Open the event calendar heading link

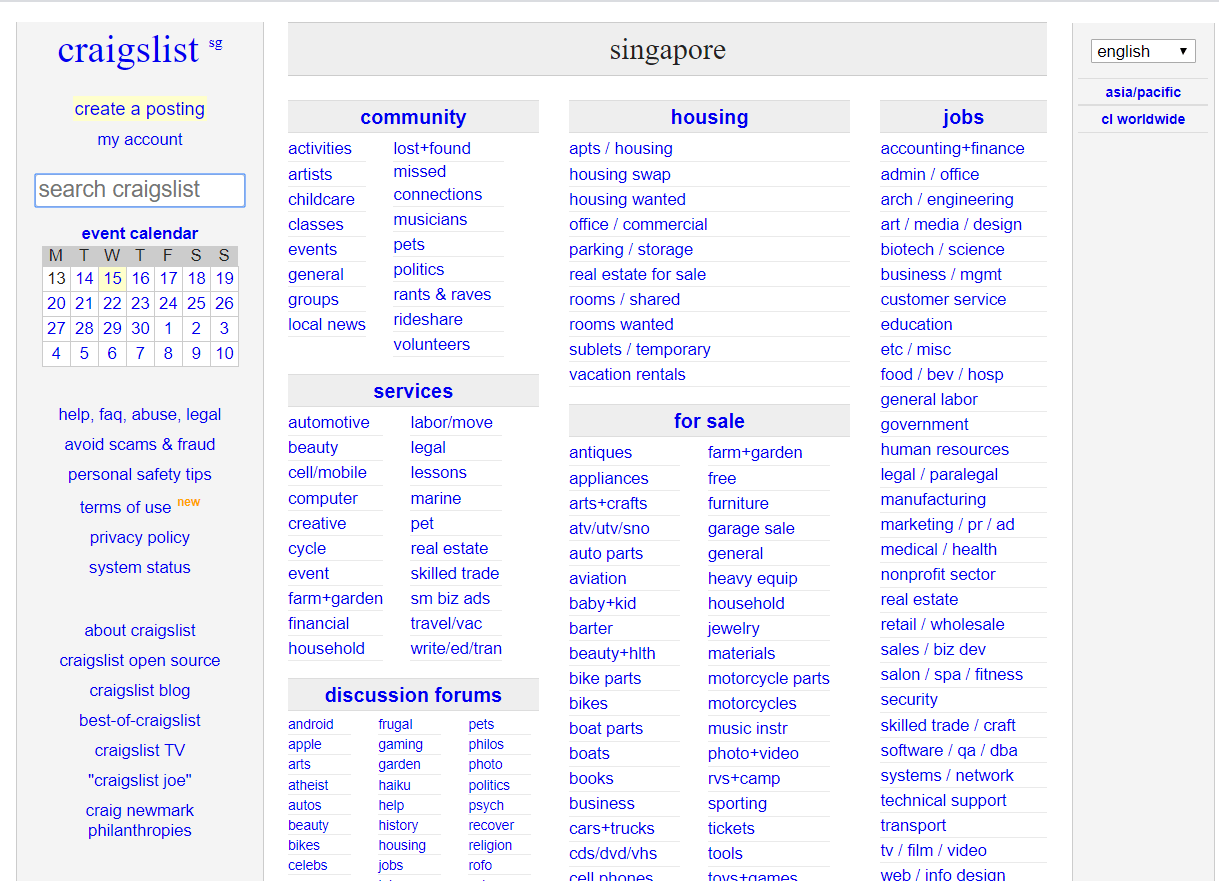(x=140, y=233)
